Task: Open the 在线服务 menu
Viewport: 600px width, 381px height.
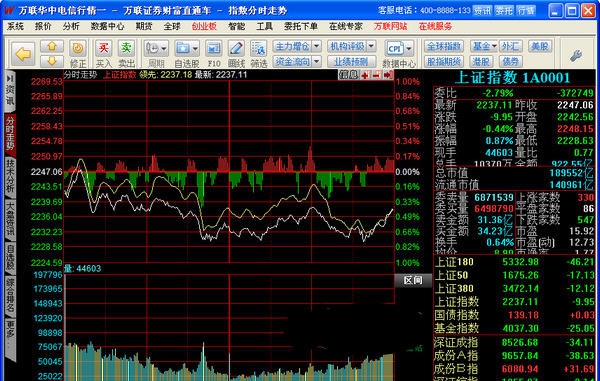Action: [435, 26]
